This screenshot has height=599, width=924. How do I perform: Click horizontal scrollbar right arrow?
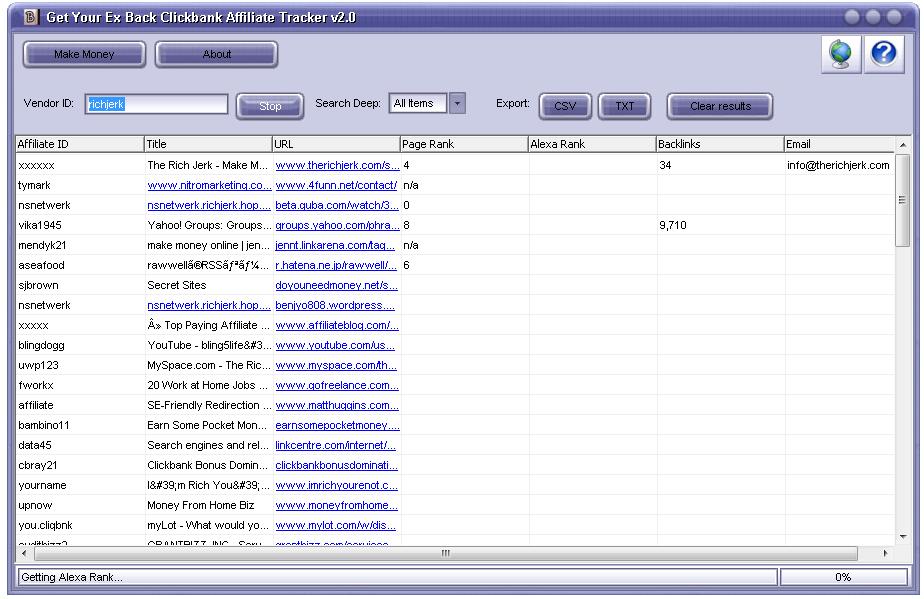point(886,553)
